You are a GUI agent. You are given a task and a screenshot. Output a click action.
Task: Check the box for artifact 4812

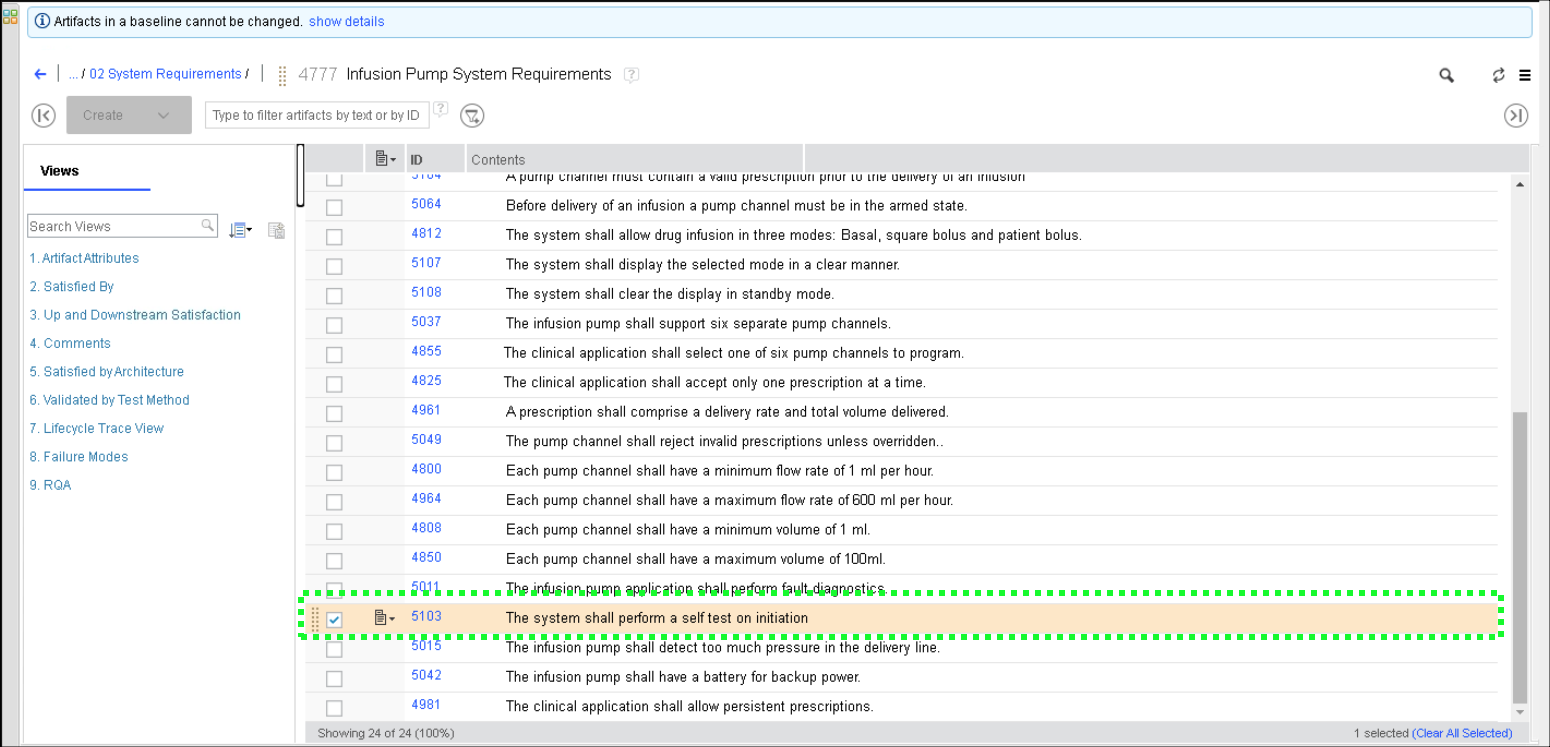[334, 237]
